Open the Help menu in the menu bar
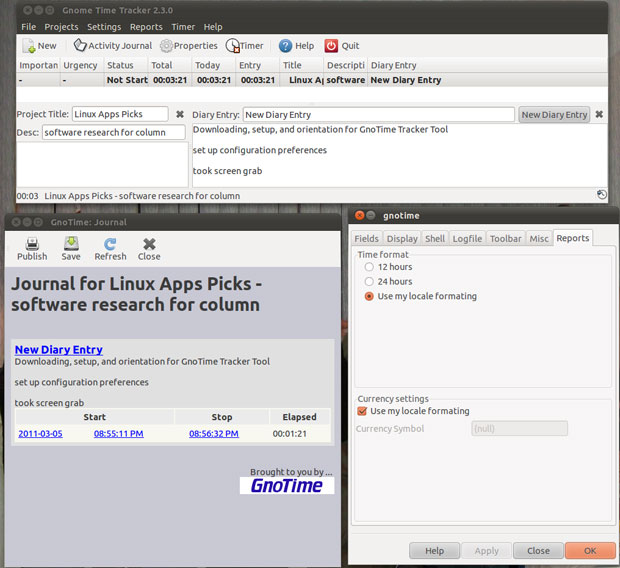The width and height of the screenshot is (620, 568). pyautogui.click(x=213, y=27)
